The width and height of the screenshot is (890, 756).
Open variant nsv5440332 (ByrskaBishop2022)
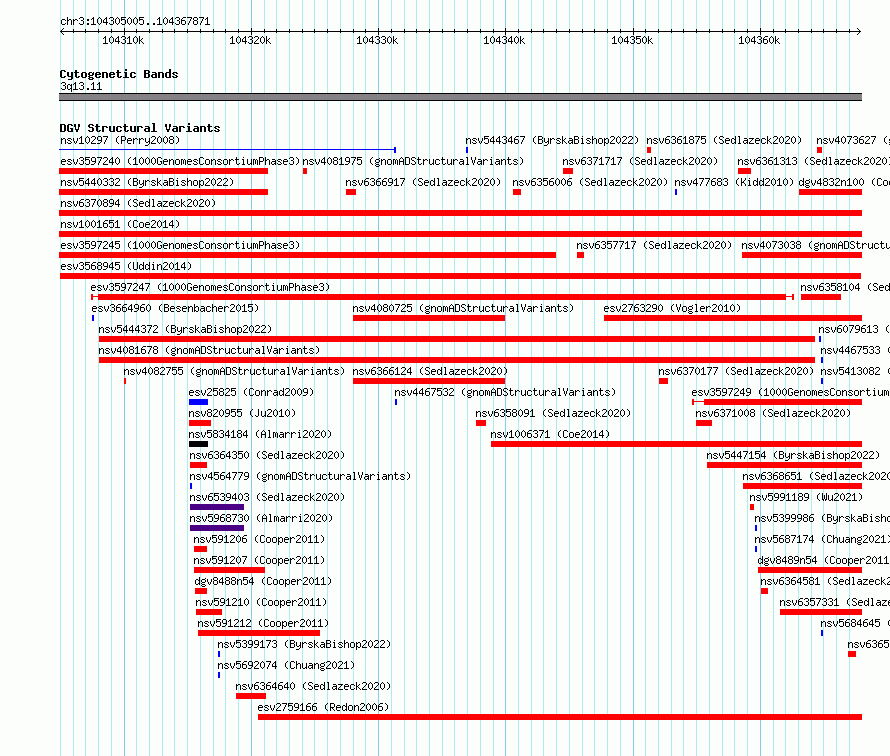(x=147, y=182)
